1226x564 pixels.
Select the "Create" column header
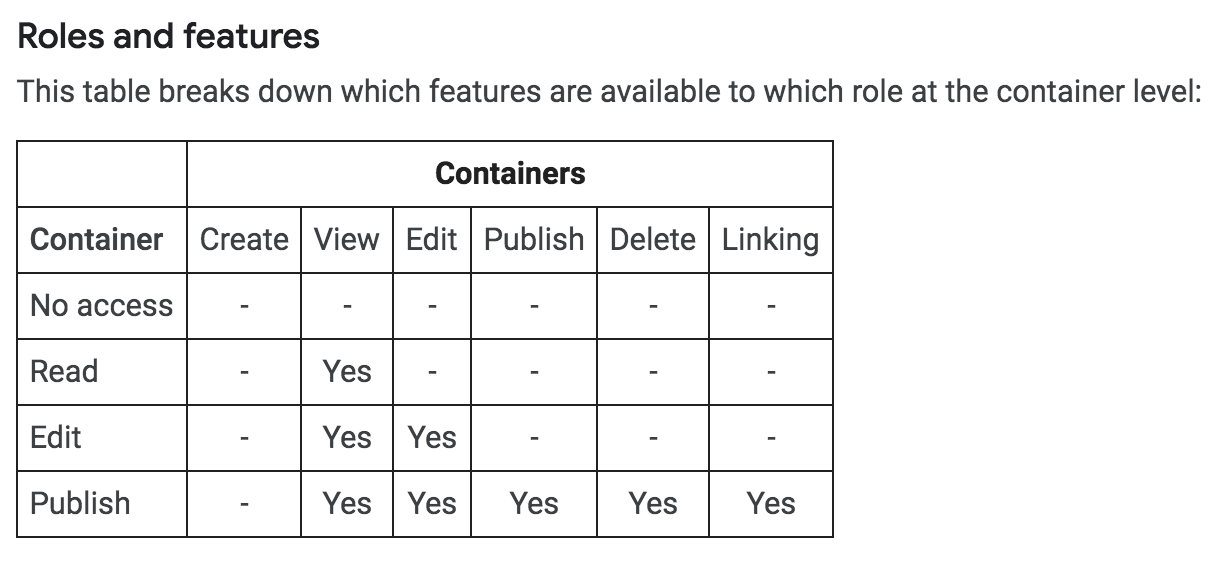[x=244, y=240]
